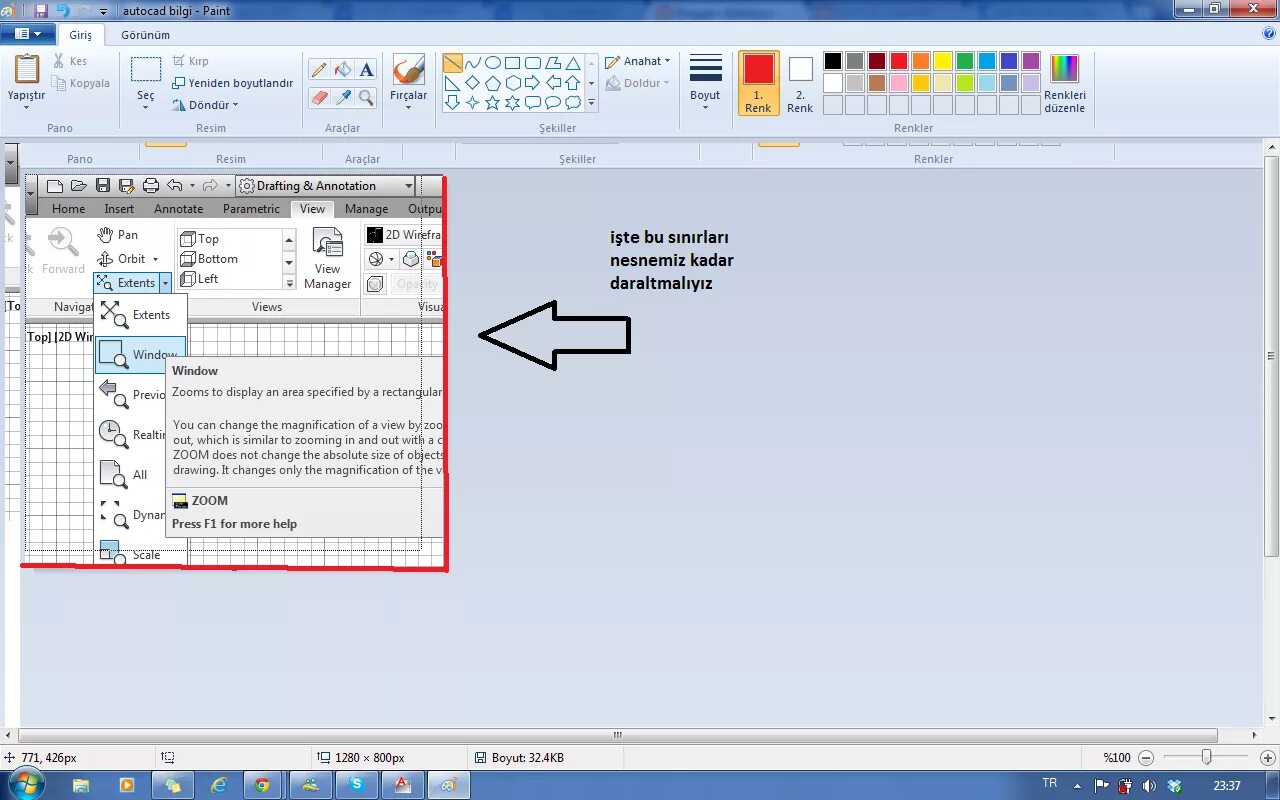Screen dimensions: 1280x800
Task: Pick the green color swatch
Action: coord(965,61)
